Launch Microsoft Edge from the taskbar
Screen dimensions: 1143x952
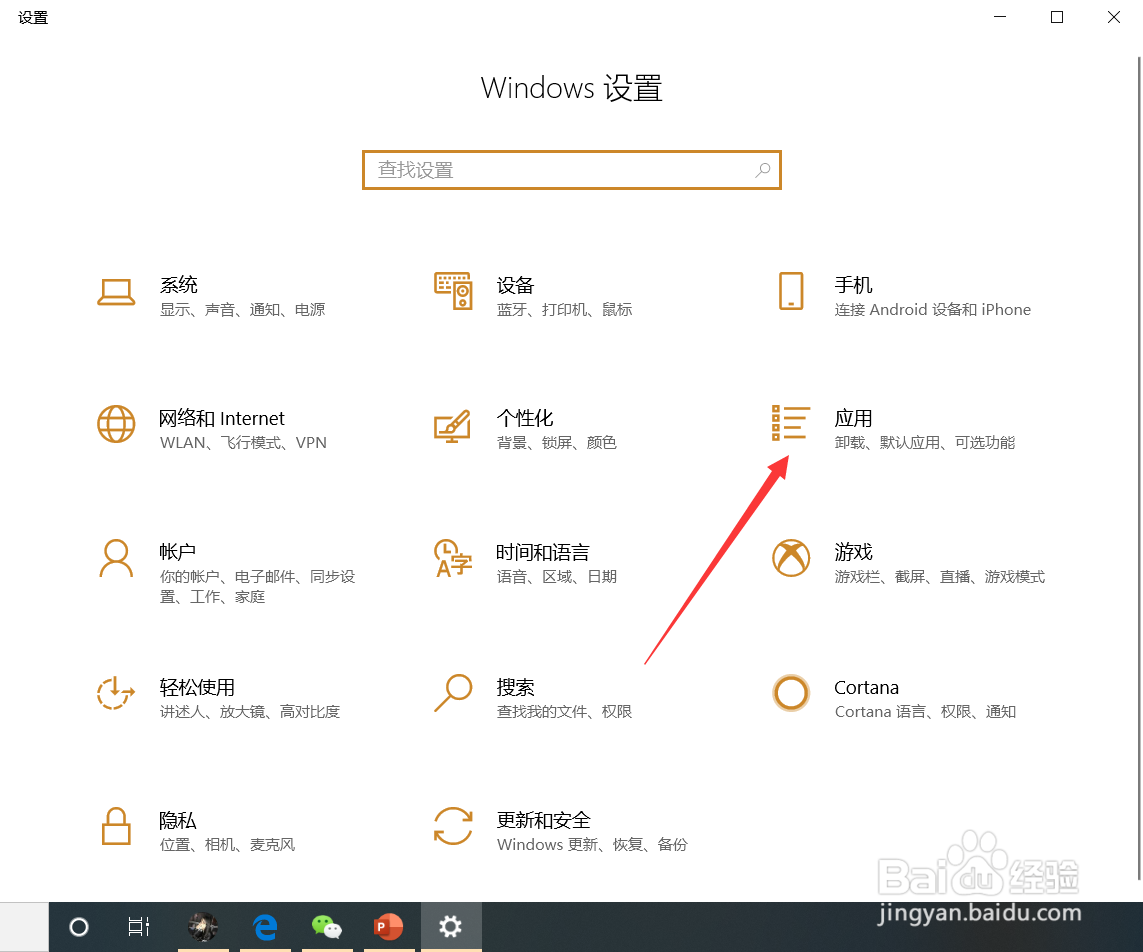[x=265, y=926]
